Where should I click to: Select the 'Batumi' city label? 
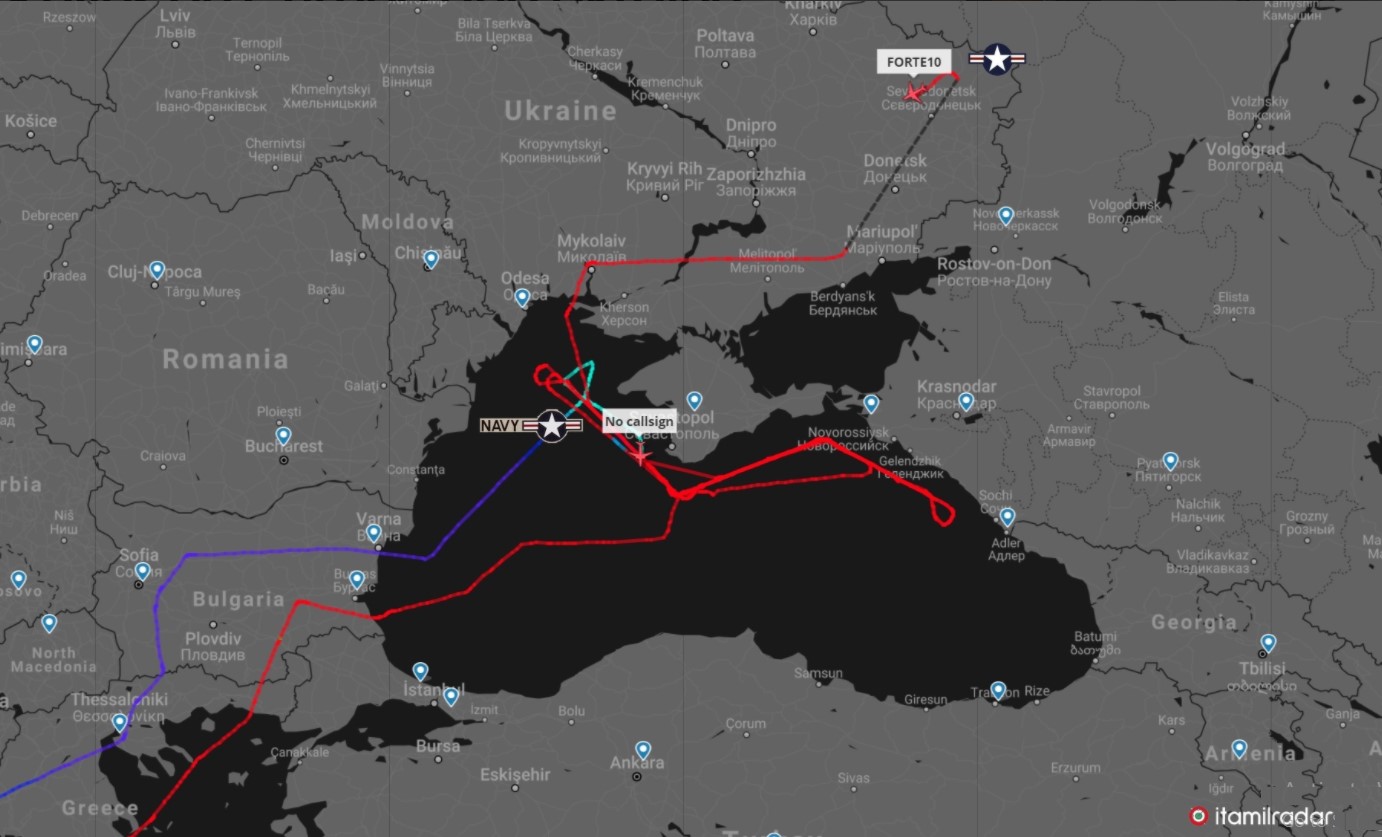[1095, 636]
